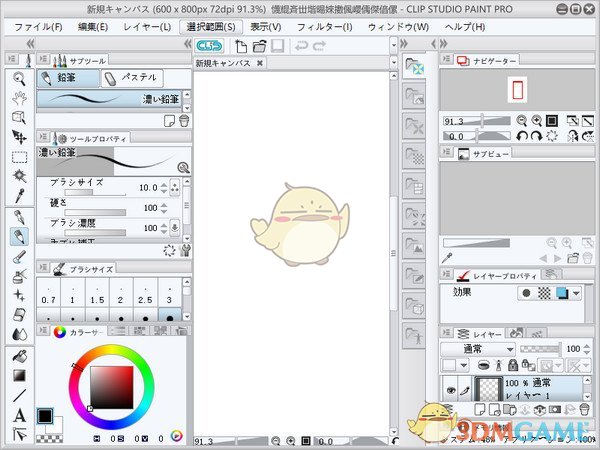Select the Eraser tool
The image size is (600, 450).
click(19, 315)
